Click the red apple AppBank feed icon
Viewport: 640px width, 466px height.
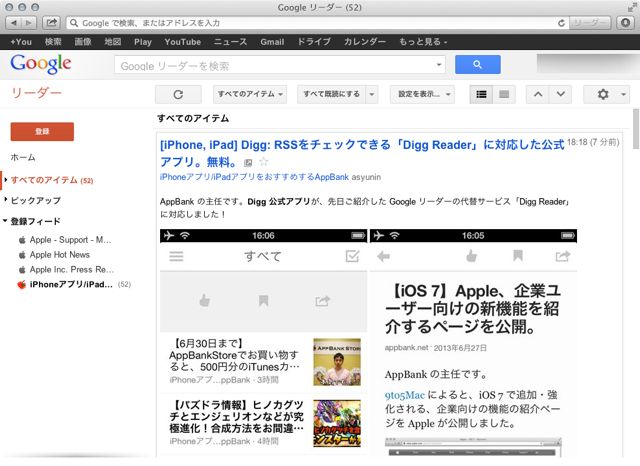(x=22, y=284)
